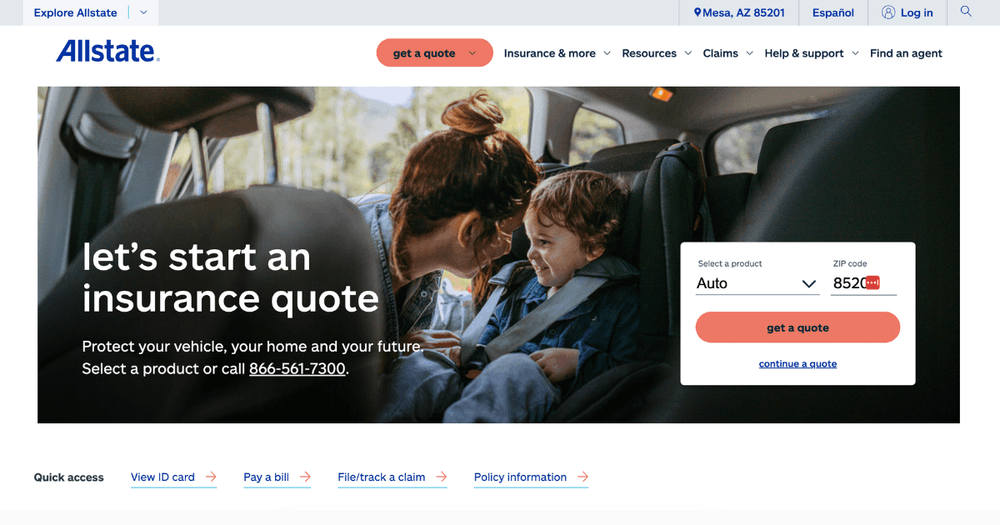Click the location pin icon beside Mesa, AZ
Screen dimensions: 1000x525
697,12
